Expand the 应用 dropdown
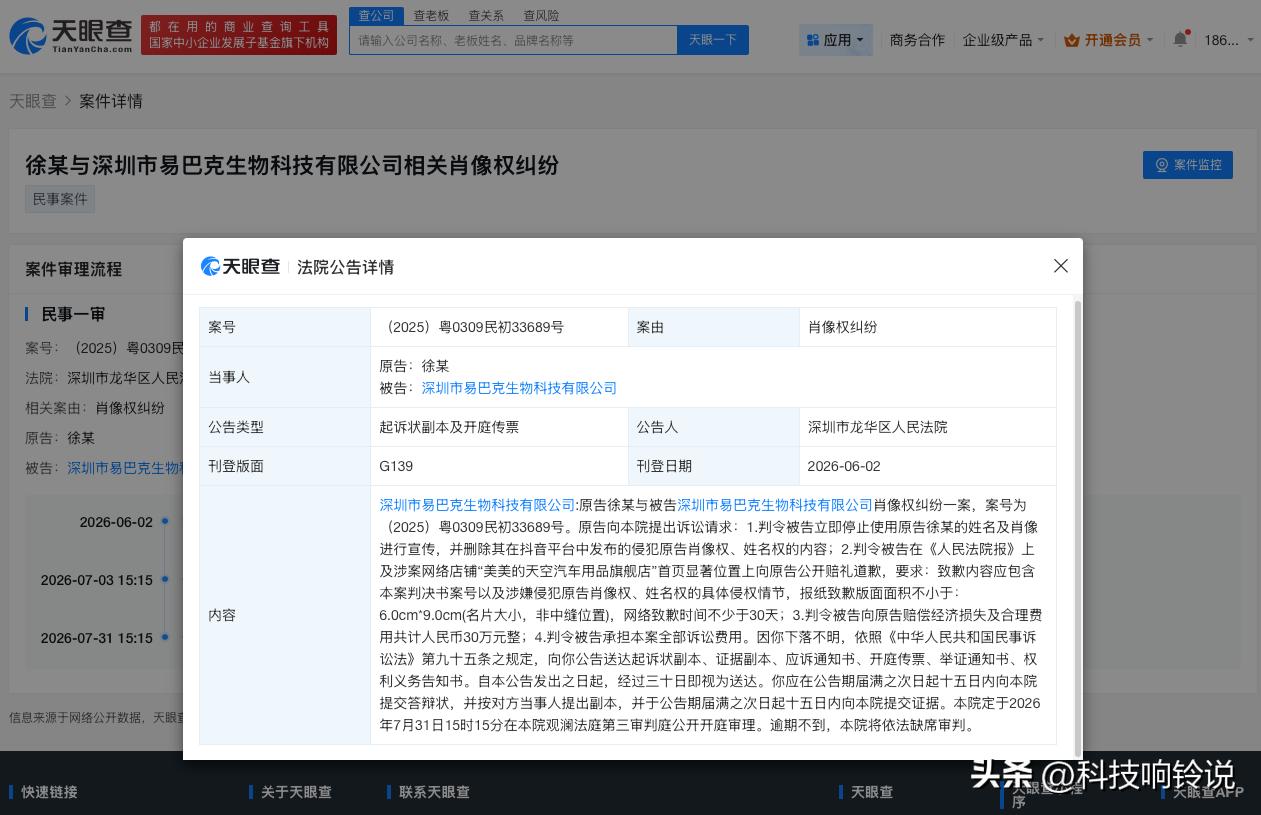 coord(836,40)
